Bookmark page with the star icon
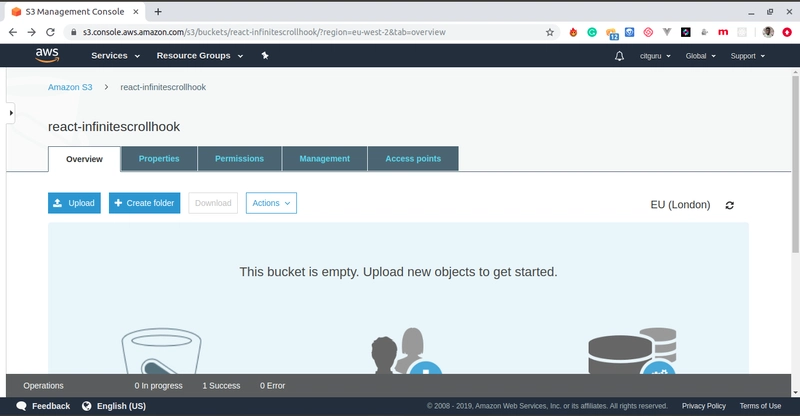 pyautogui.click(x=549, y=32)
